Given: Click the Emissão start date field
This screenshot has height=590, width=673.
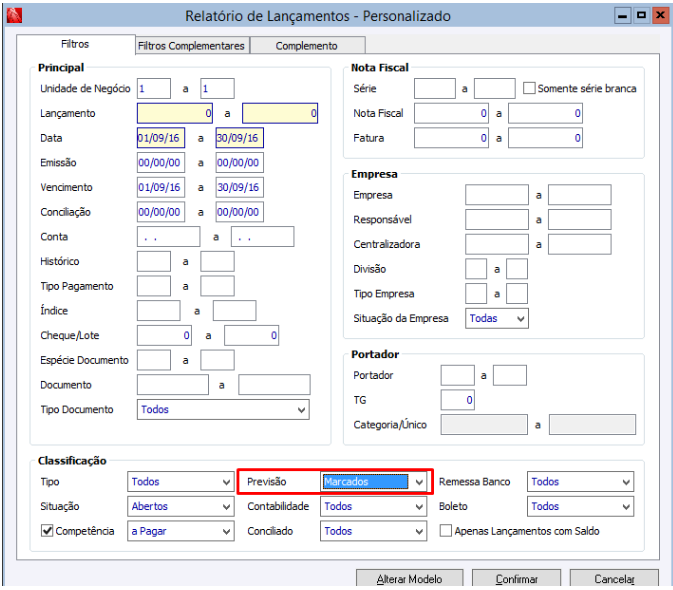Looking at the screenshot, I should (x=161, y=163).
